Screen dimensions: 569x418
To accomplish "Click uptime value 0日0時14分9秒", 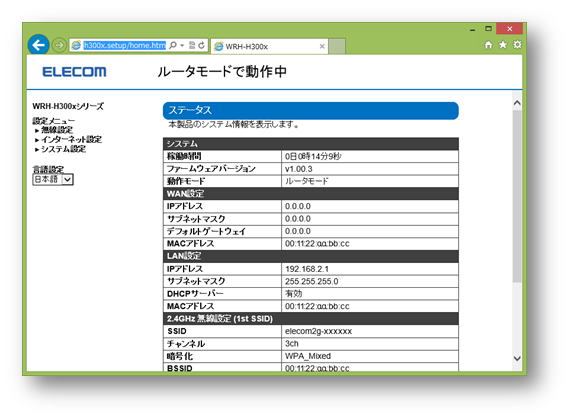I will [313, 156].
